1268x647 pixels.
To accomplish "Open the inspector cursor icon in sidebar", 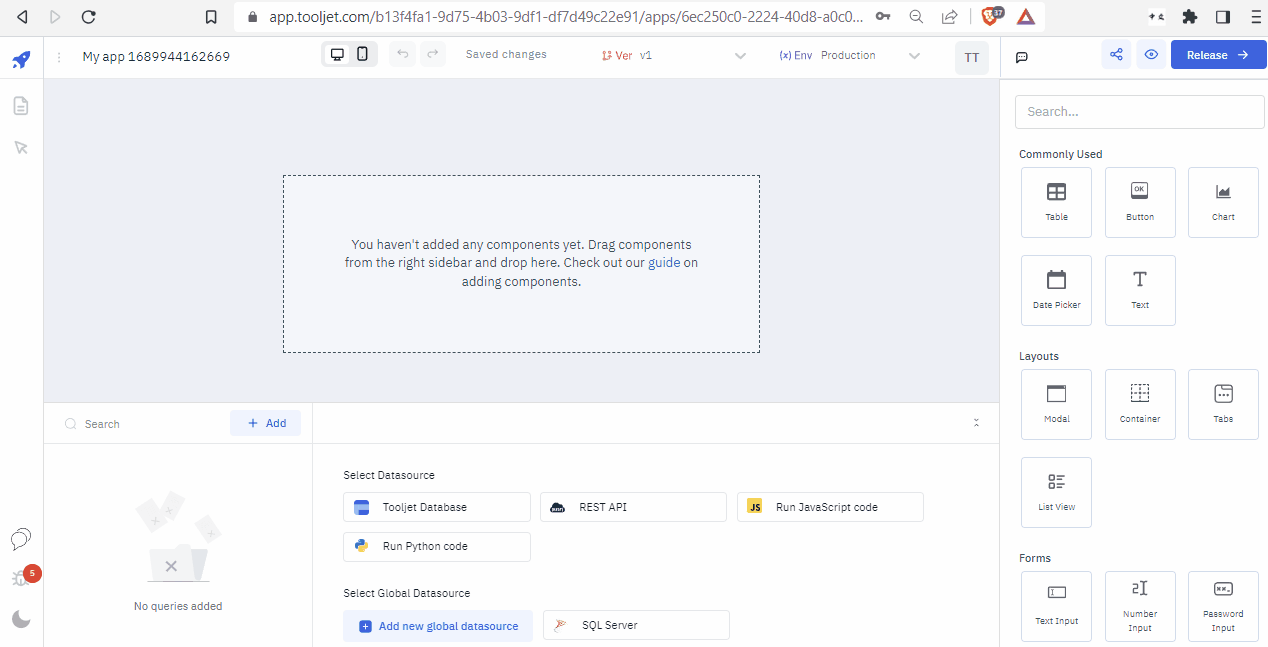I will pos(21,148).
